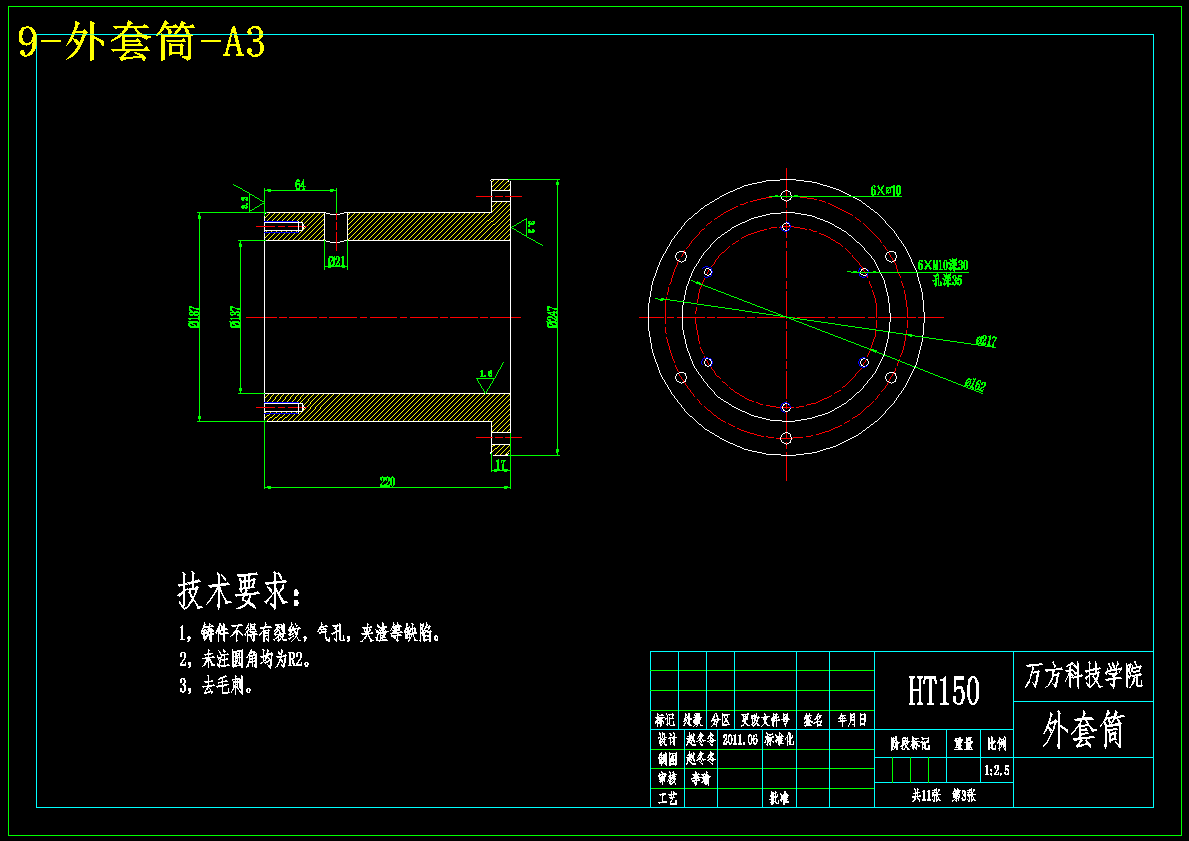Select the "Ø162" bolt circle dimension
Viewport: 1189px width, 841px height.
(975, 384)
